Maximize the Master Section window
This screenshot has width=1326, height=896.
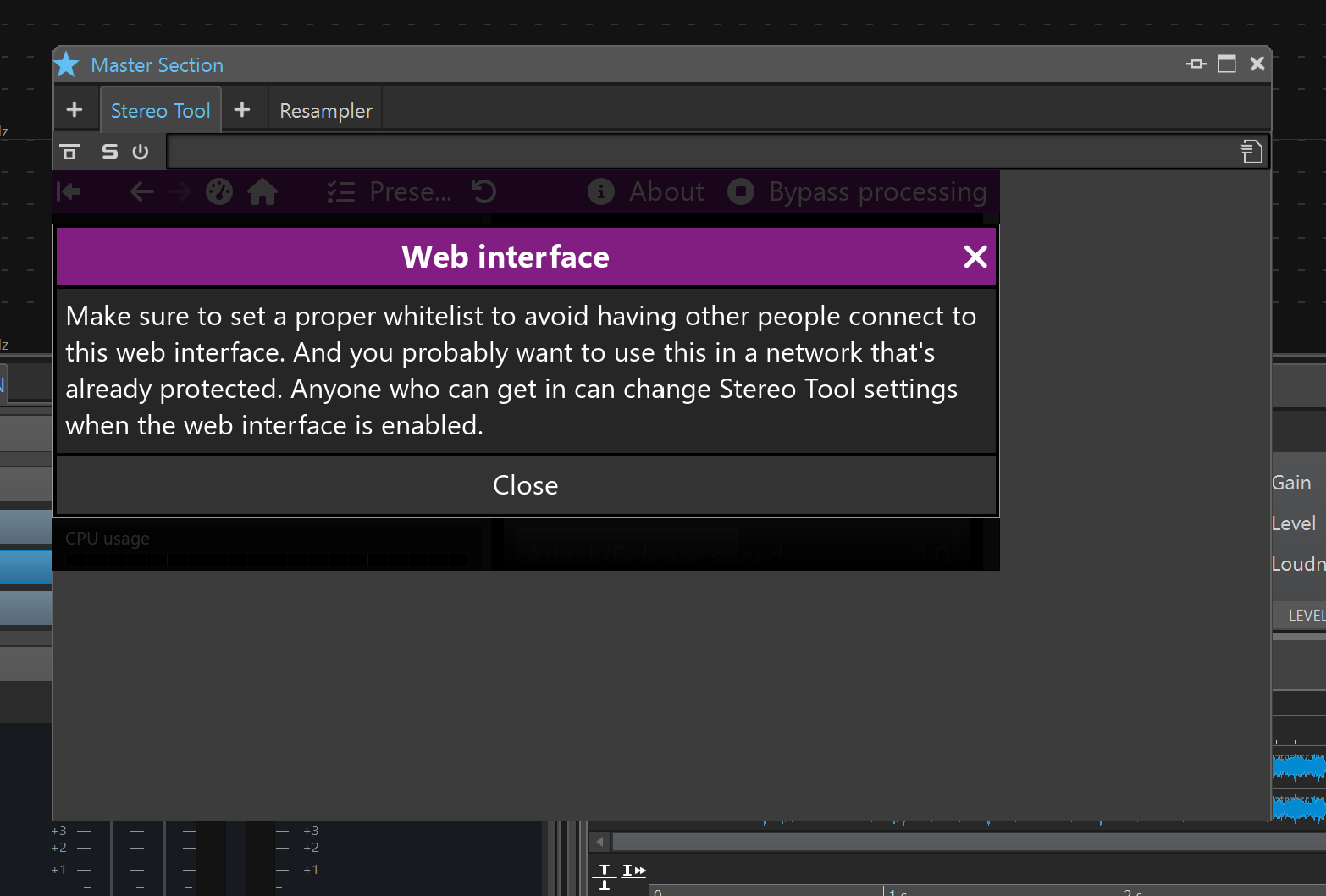pos(1227,64)
